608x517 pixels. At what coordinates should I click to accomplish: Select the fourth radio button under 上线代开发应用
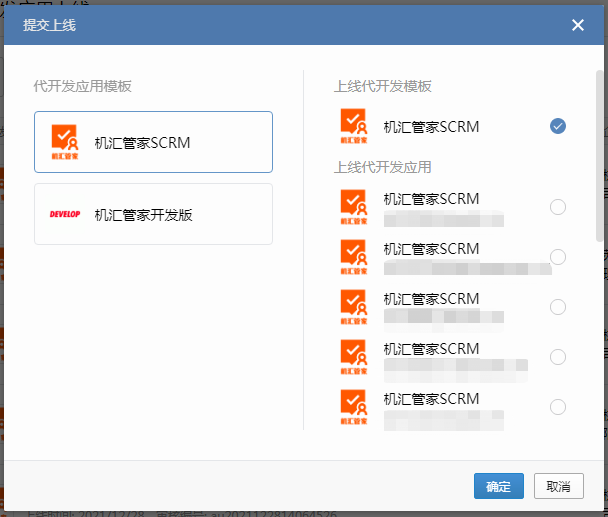tap(558, 357)
